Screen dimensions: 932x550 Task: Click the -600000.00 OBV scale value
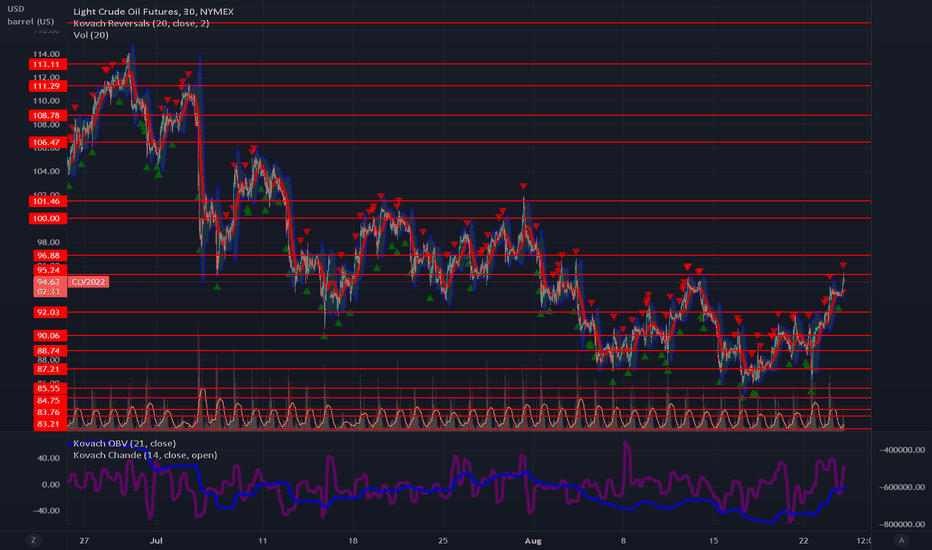(902, 487)
